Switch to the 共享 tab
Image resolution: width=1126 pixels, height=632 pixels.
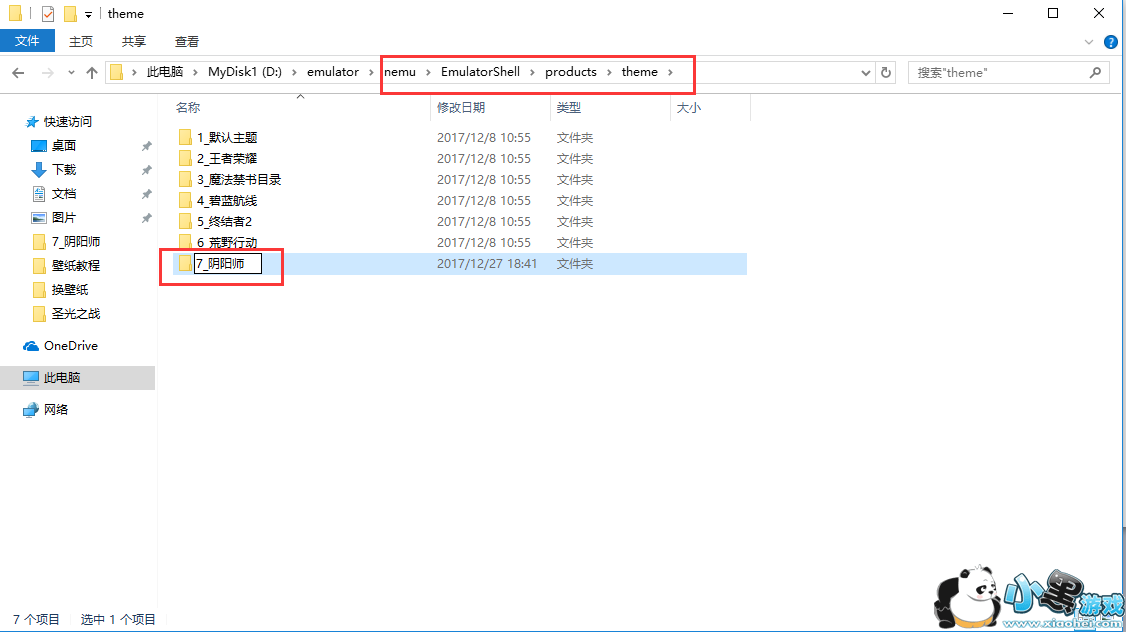[x=134, y=42]
